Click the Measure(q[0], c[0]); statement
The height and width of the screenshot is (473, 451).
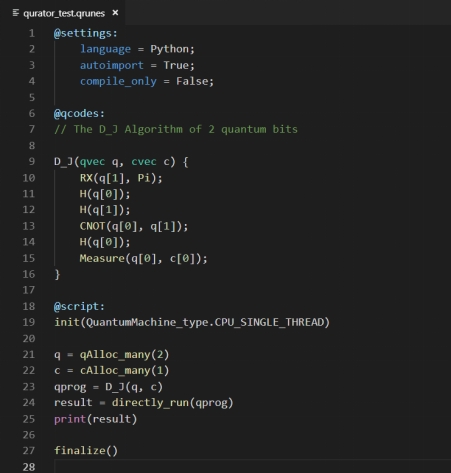(x=143, y=258)
